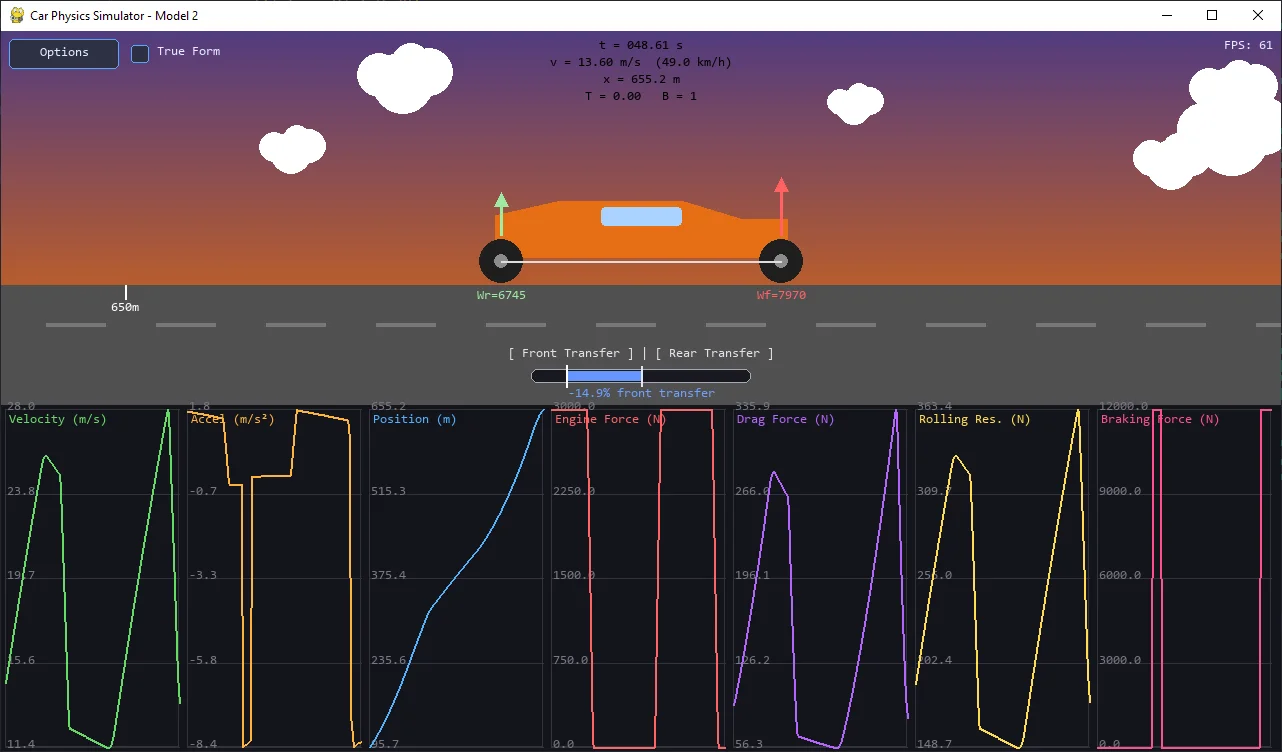The width and height of the screenshot is (1282, 752).
Task: Click the red front weight arrow
Action: pyautogui.click(x=782, y=206)
